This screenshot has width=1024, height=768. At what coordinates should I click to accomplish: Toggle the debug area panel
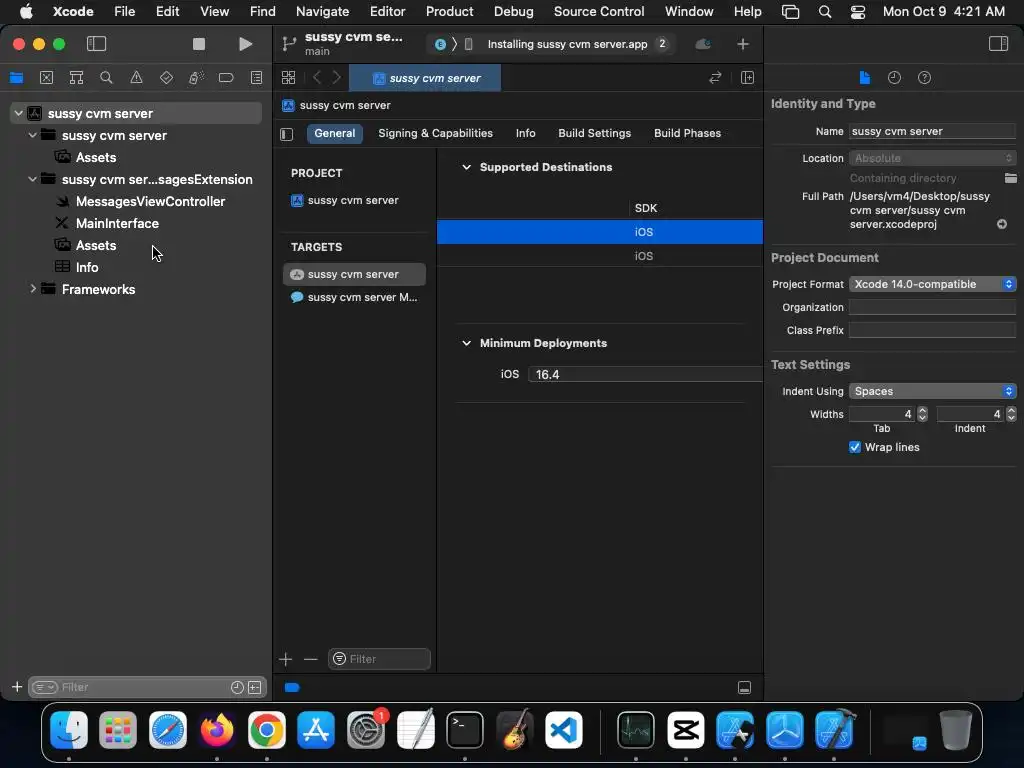[744, 687]
